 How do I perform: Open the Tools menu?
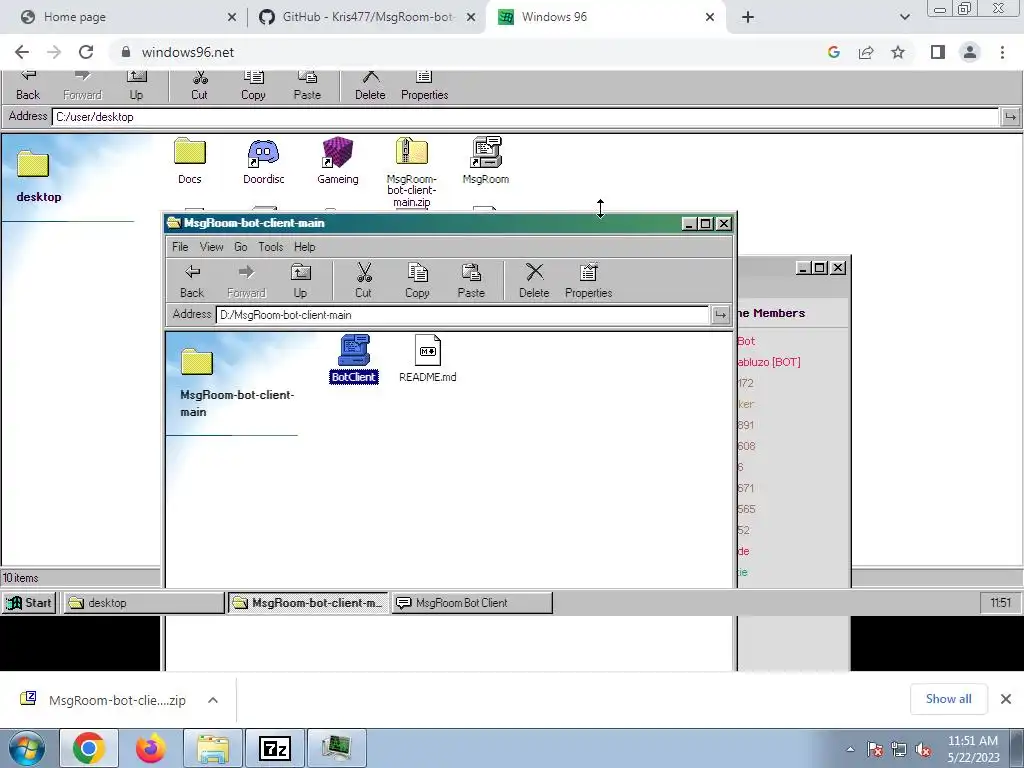point(270,247)
